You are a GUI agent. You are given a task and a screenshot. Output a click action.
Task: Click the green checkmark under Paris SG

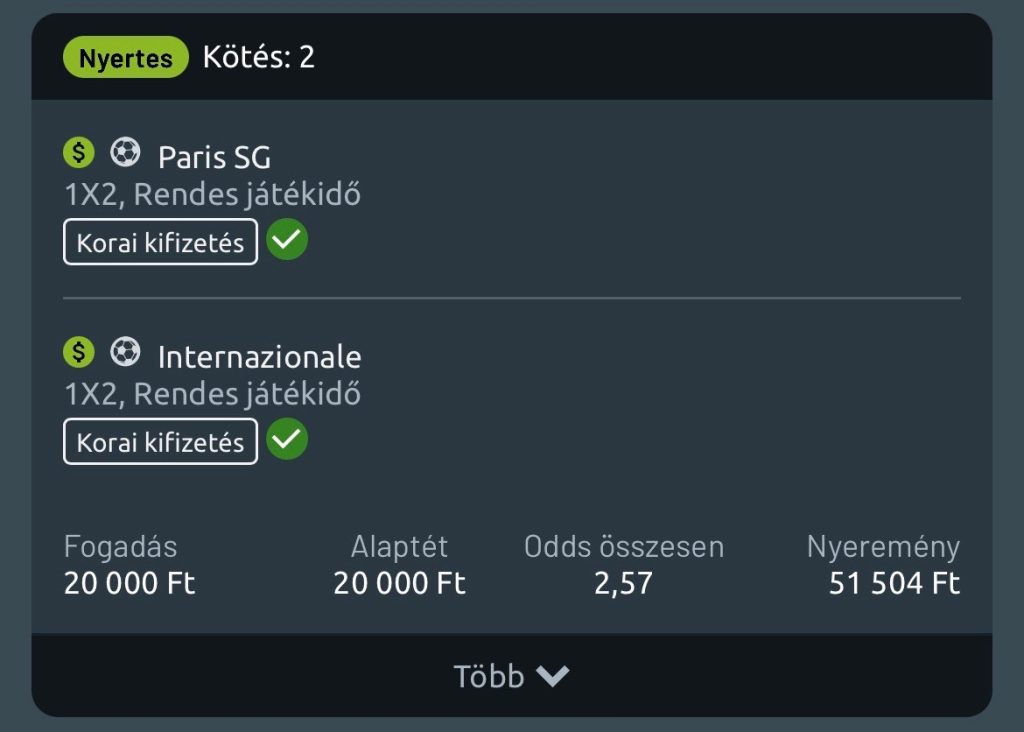287,240
